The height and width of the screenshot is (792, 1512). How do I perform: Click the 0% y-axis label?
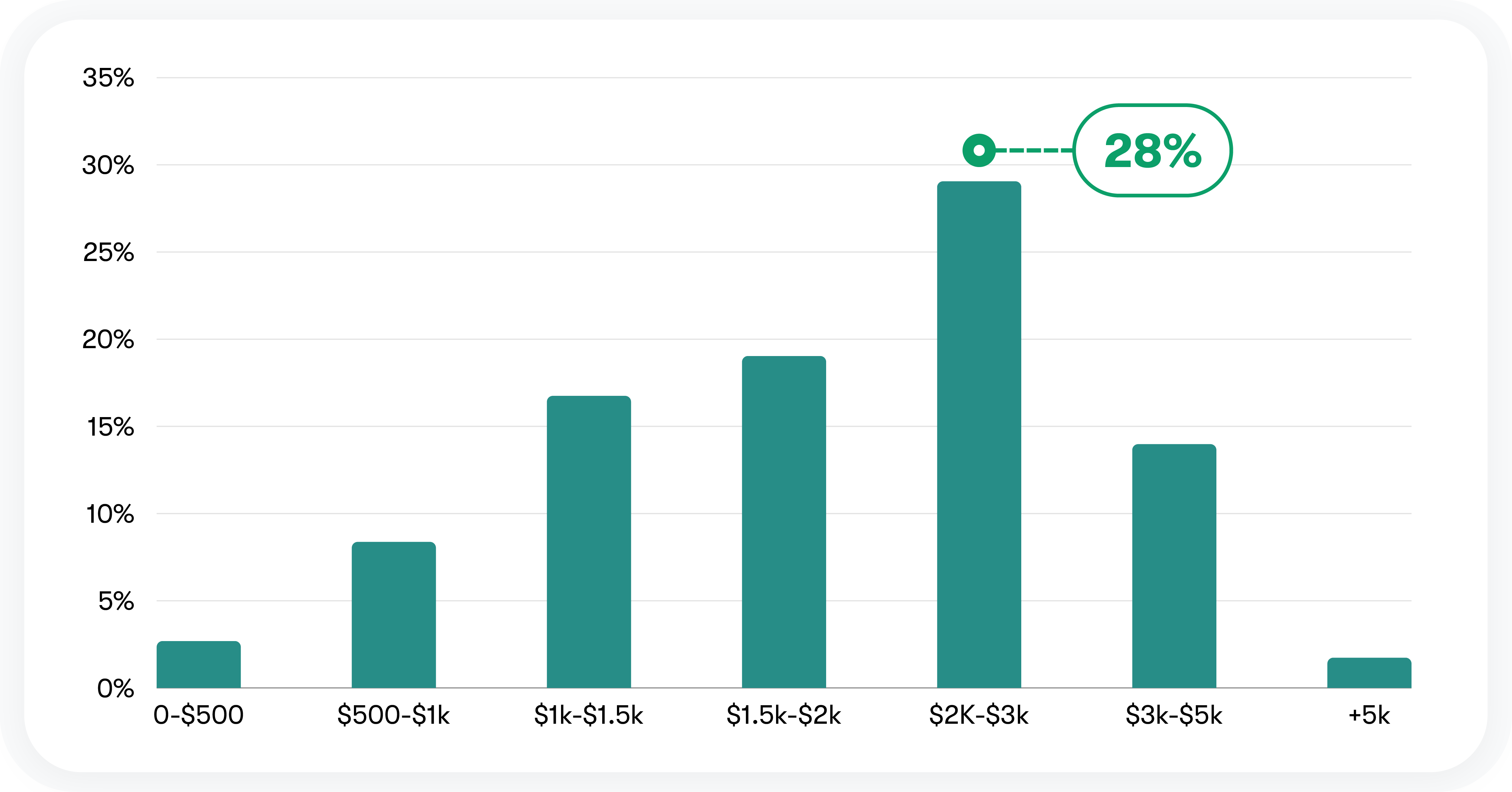tap(116, 688)
